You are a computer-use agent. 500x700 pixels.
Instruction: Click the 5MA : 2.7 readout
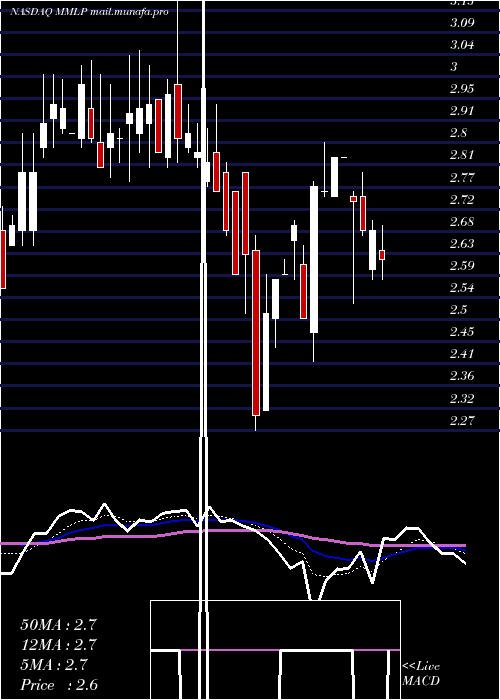click(x=54, y=665)
